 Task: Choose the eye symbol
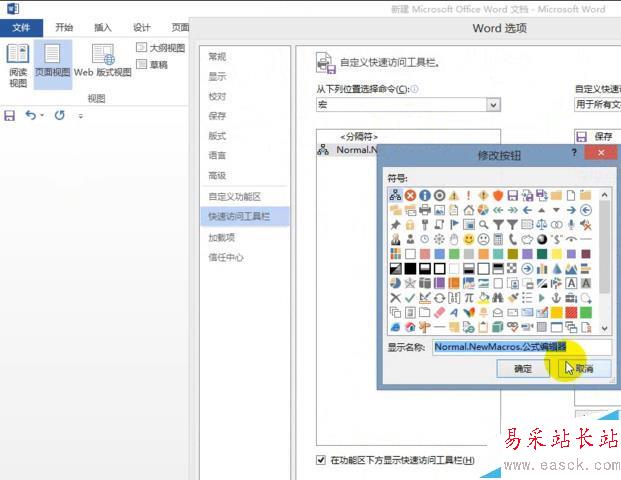click(x=571, y=239)
